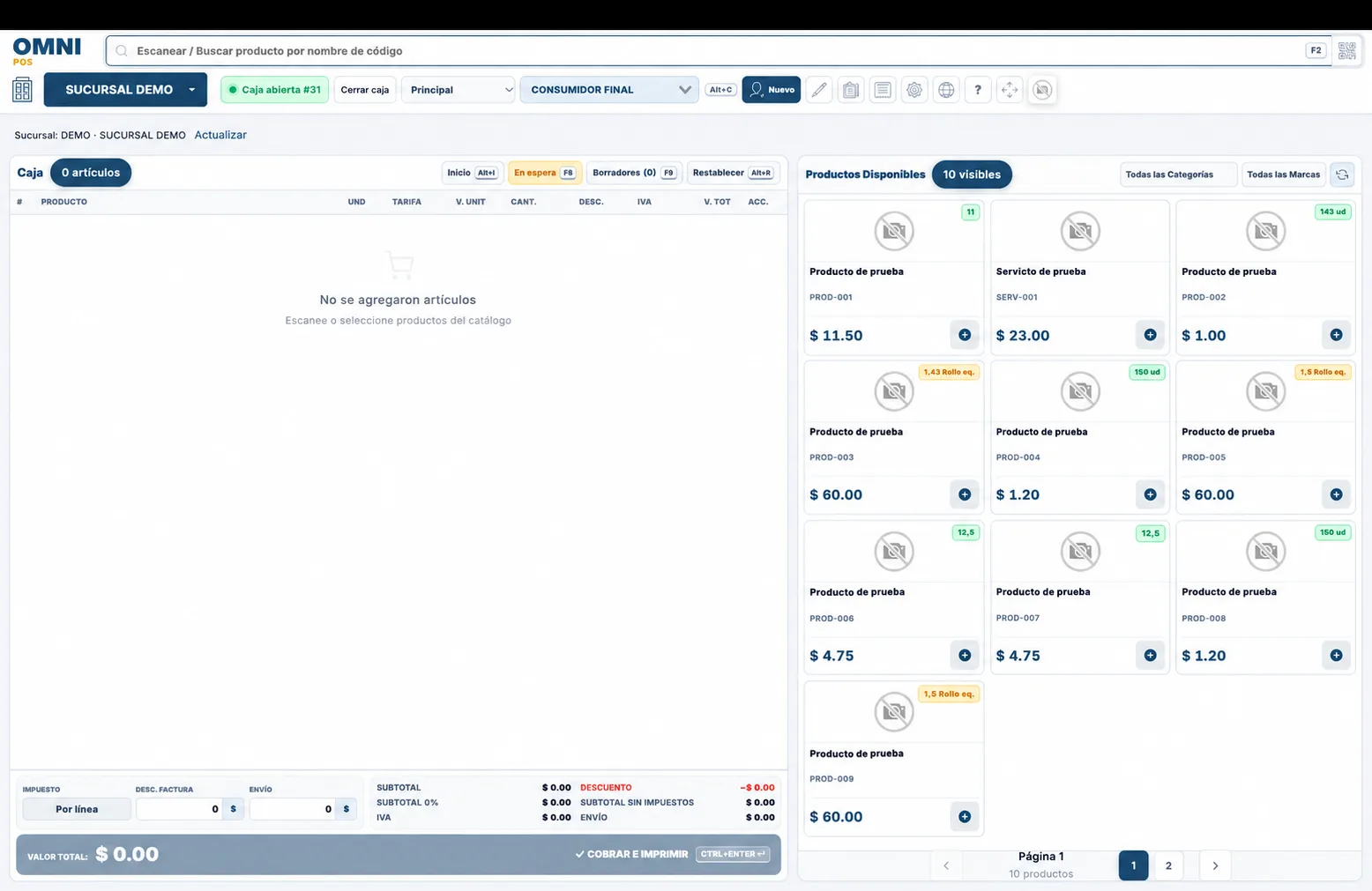Click the pencil edit customer icon

point(819,90)
